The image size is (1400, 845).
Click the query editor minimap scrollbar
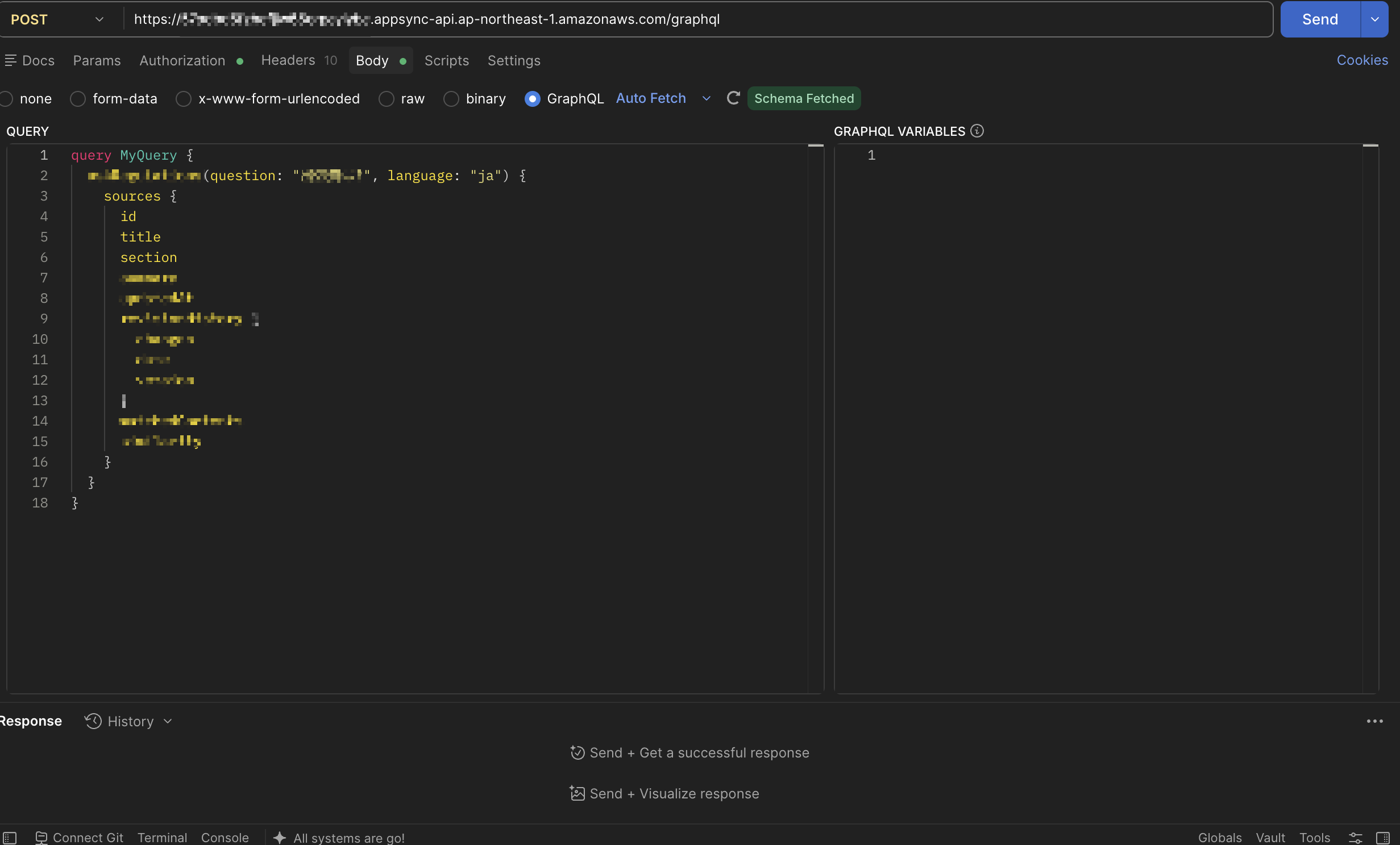[816, 418]
